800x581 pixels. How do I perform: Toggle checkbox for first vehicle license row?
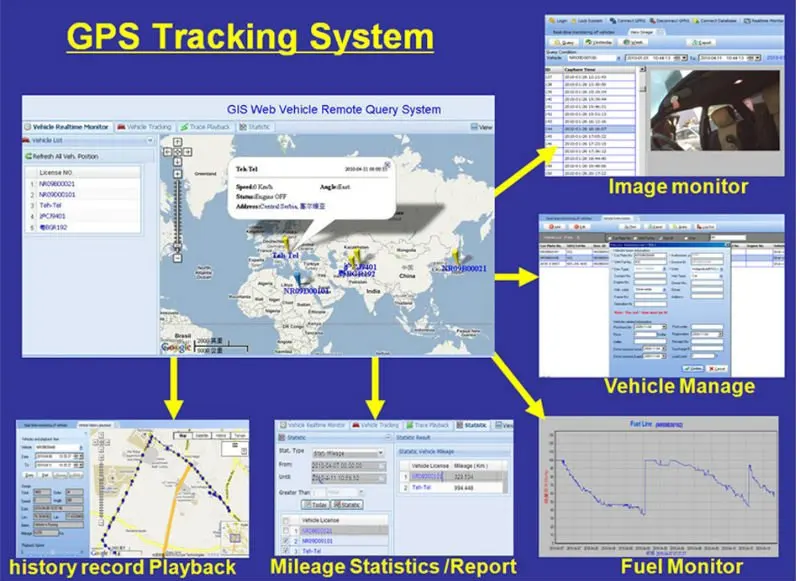pos(287,529)
